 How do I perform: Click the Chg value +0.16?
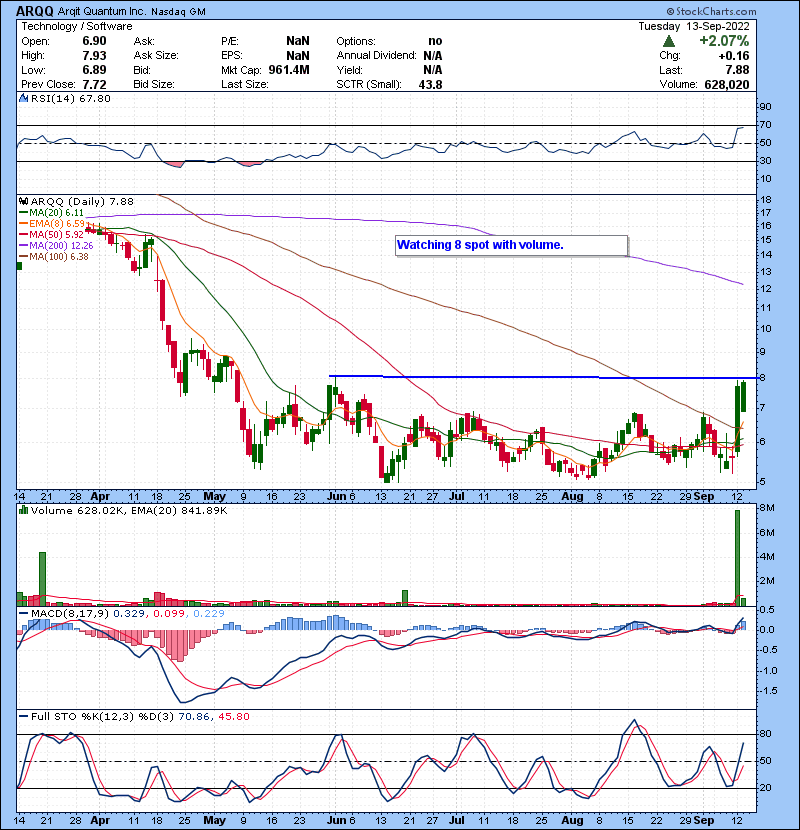click(x=734, y=56)
